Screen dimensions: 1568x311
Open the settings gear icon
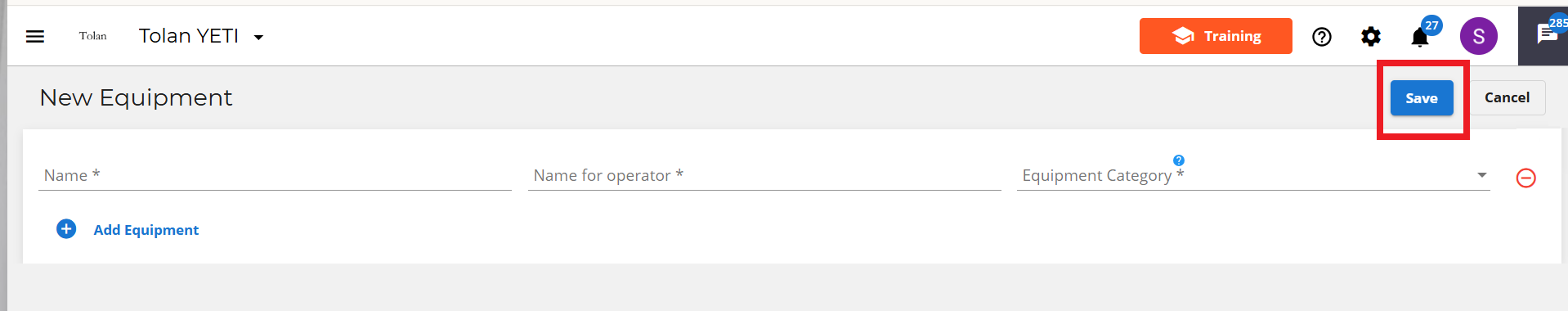pos(1371,37)
